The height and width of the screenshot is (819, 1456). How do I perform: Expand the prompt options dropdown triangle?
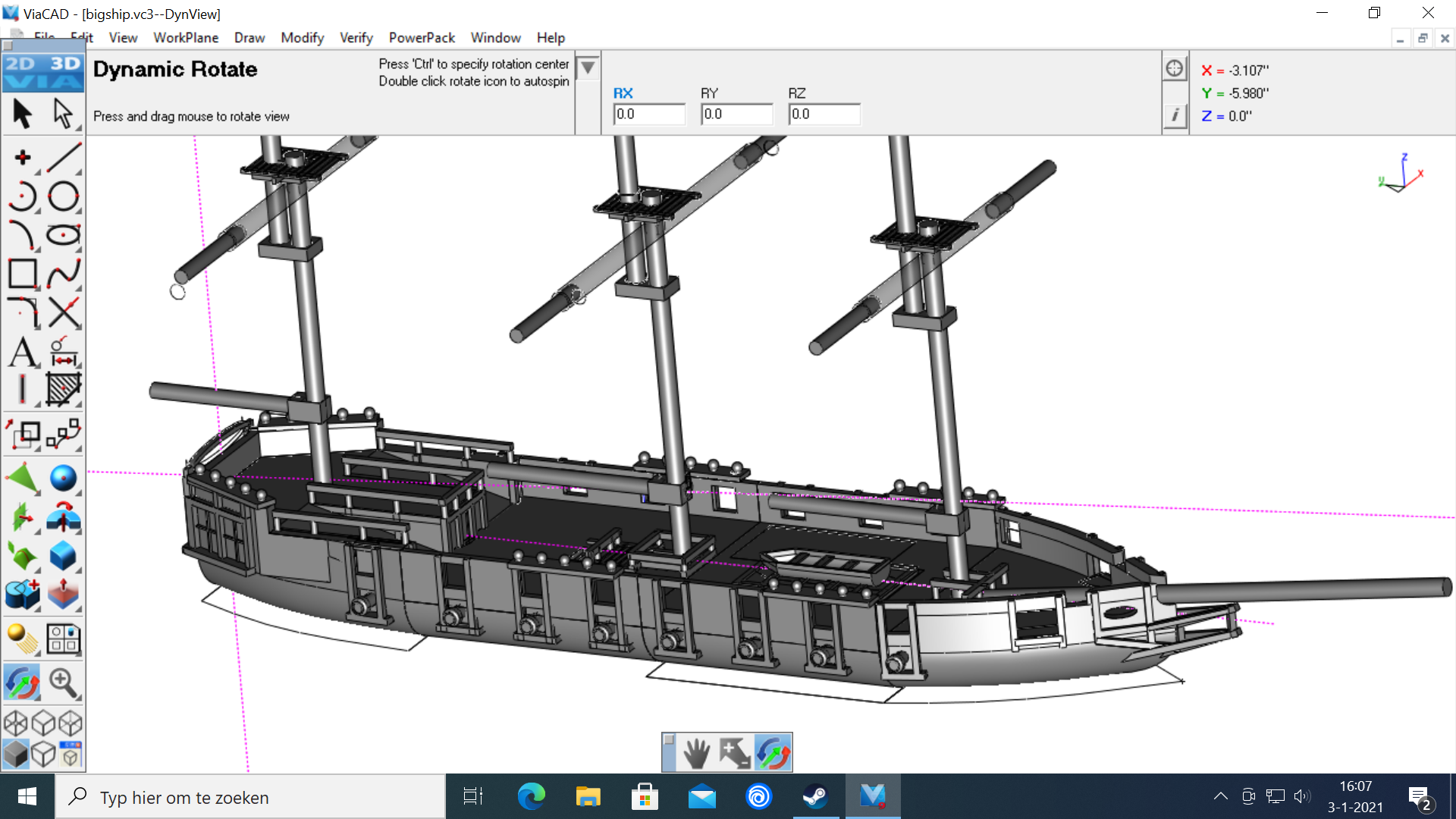[588, 69]
